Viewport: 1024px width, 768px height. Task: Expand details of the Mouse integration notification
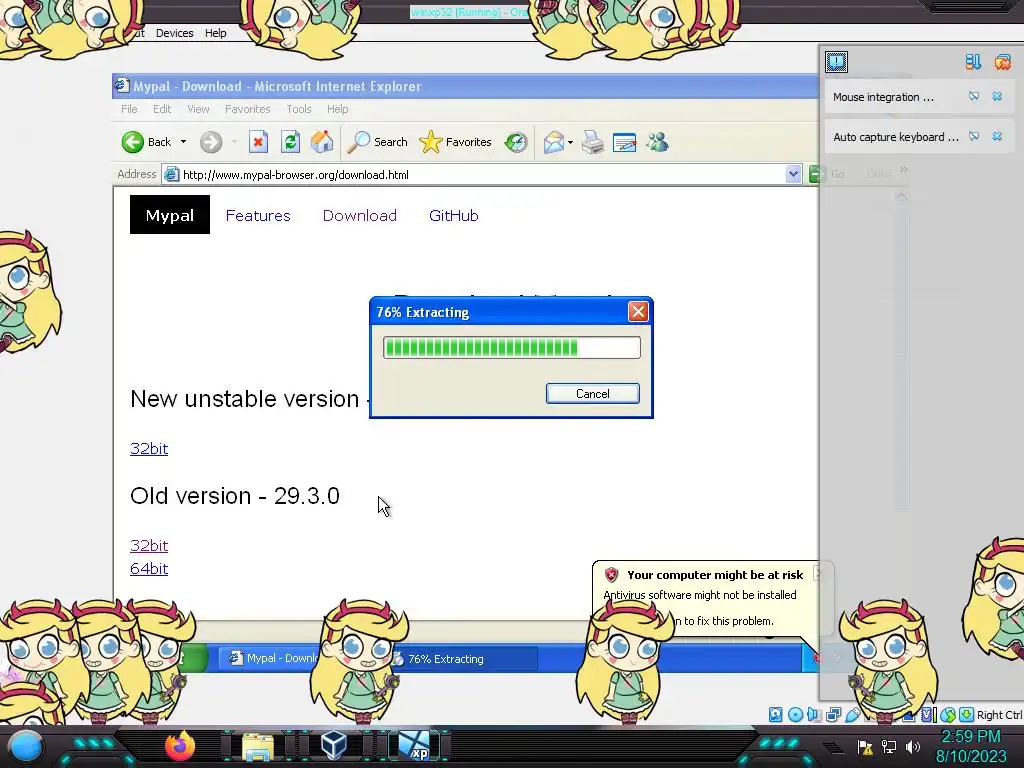[x=974, y=97]
